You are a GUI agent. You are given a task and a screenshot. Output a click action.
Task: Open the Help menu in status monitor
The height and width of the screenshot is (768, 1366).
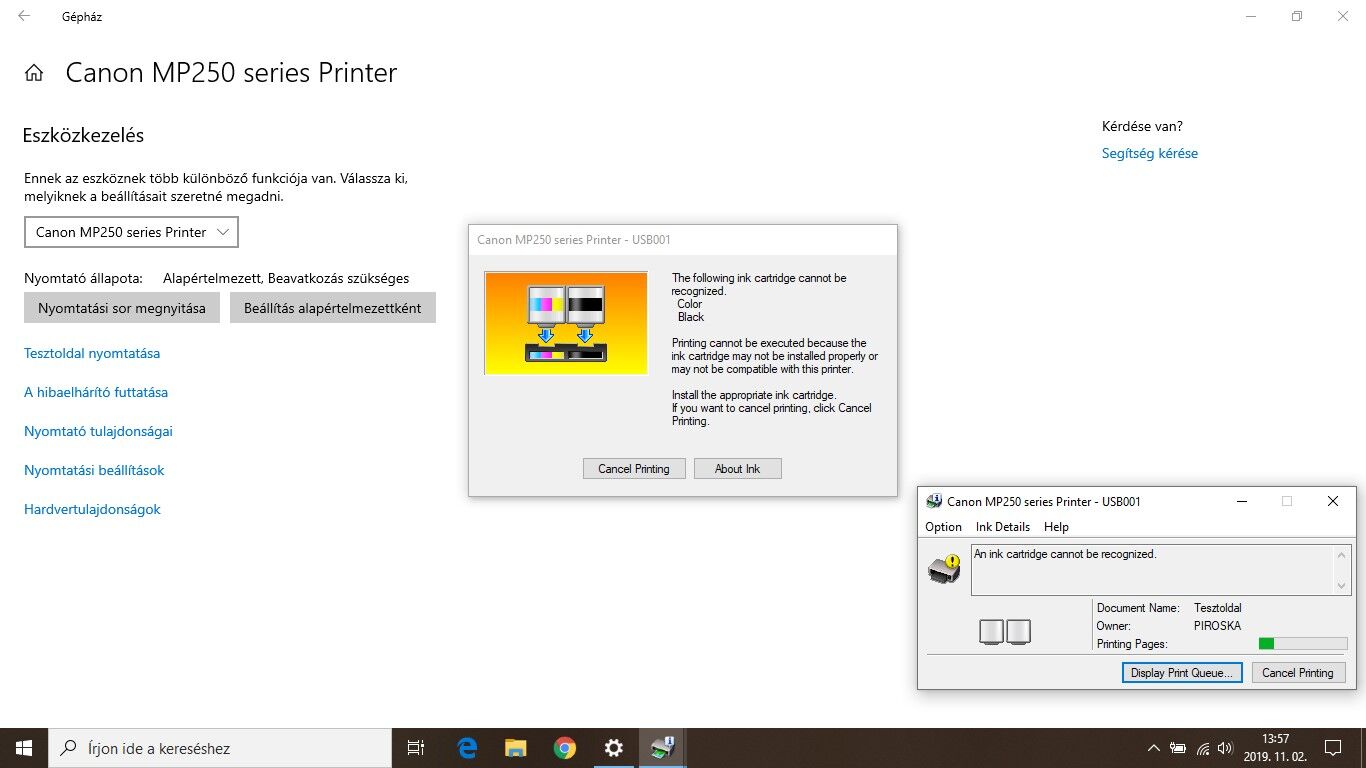[x=1056, y=527]
